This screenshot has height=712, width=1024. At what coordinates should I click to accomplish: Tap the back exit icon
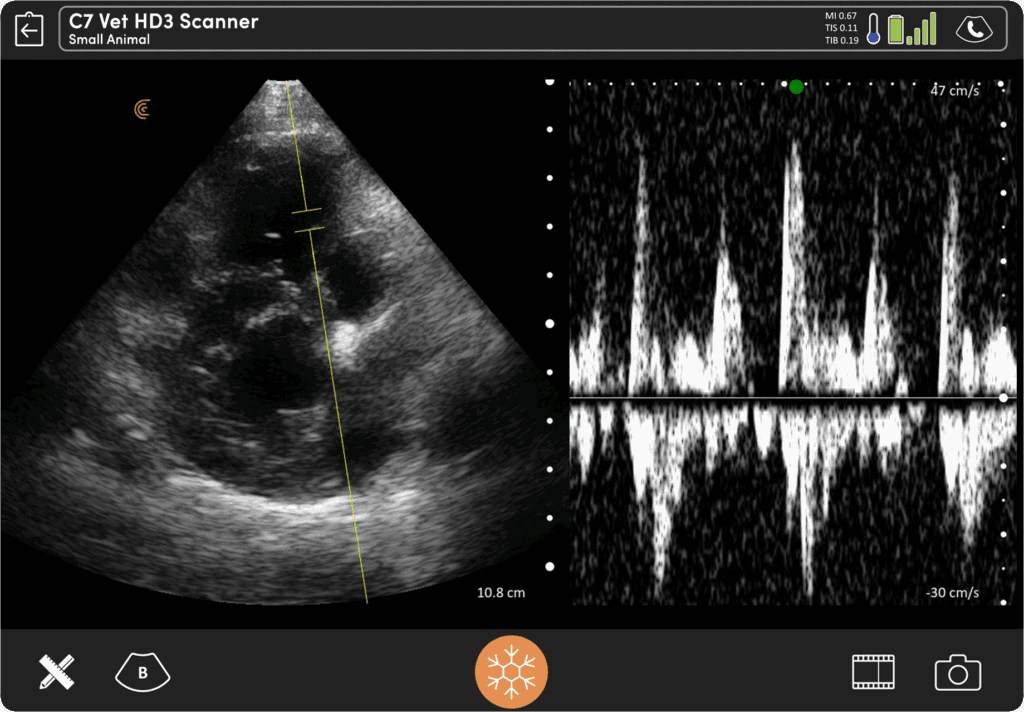(30, 30)
